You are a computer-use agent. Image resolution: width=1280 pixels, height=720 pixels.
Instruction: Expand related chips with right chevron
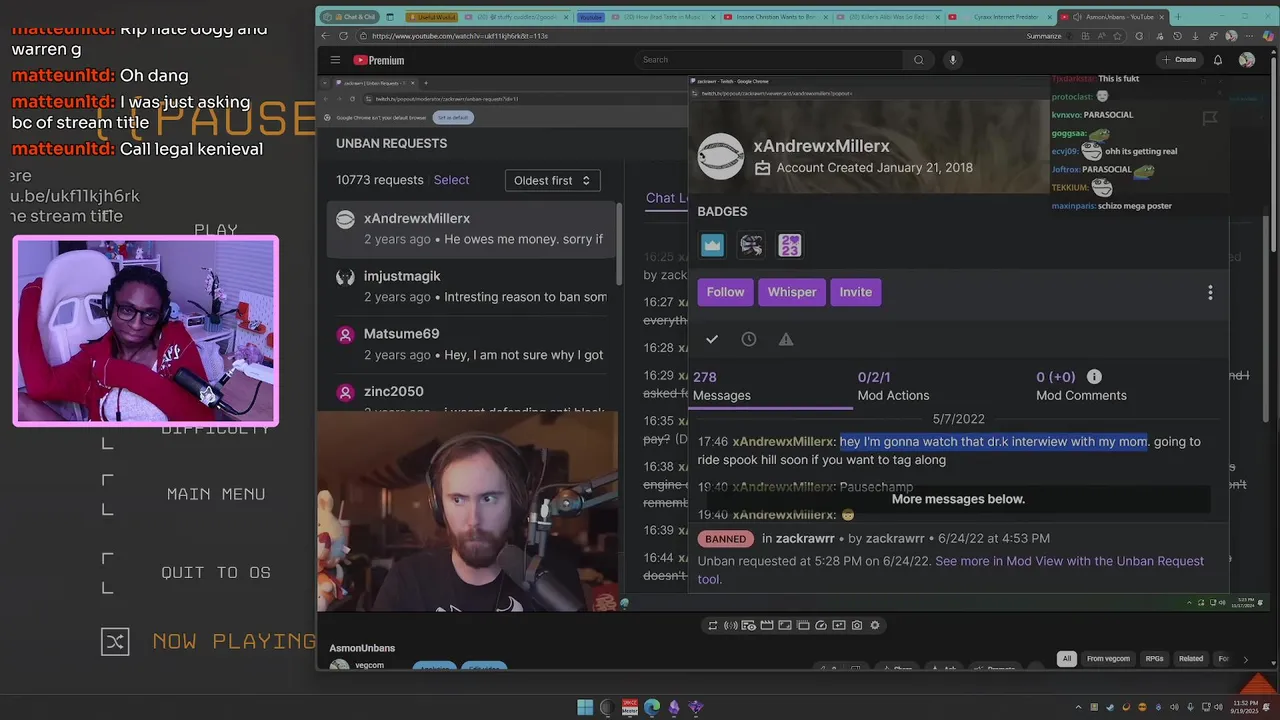(1245, 659)
